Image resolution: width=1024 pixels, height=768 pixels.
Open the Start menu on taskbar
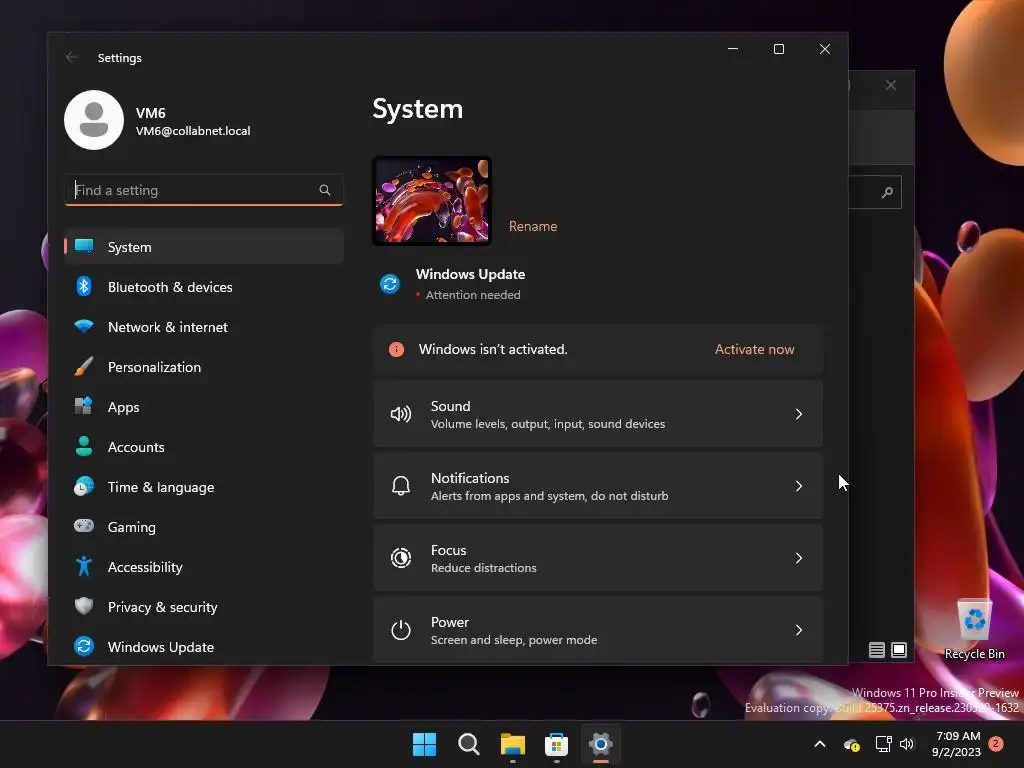[x=424, y=744]
